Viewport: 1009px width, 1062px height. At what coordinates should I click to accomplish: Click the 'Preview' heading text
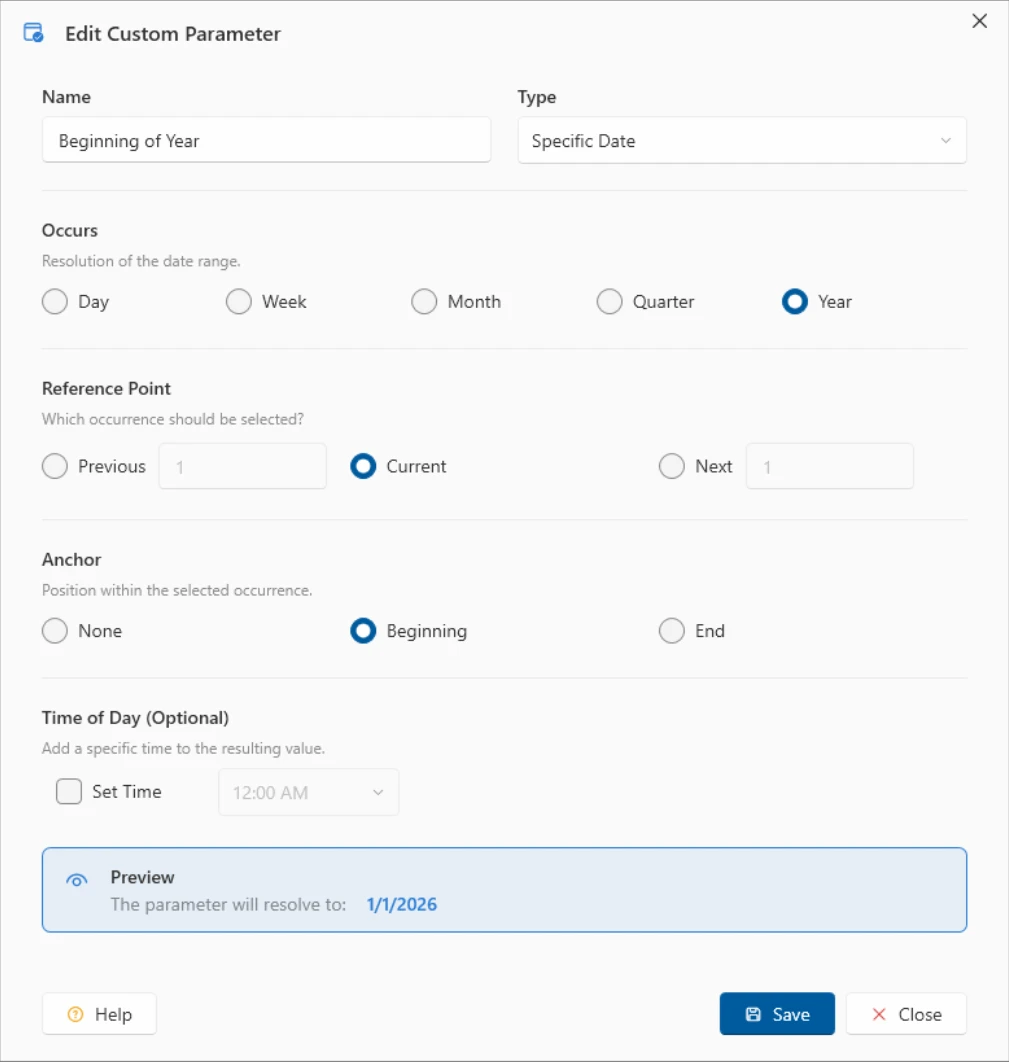point(142,877)
